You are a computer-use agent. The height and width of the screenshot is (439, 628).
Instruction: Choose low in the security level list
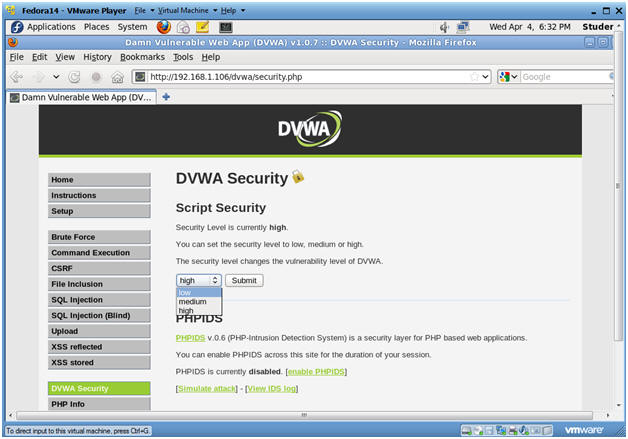coord(199,292)
